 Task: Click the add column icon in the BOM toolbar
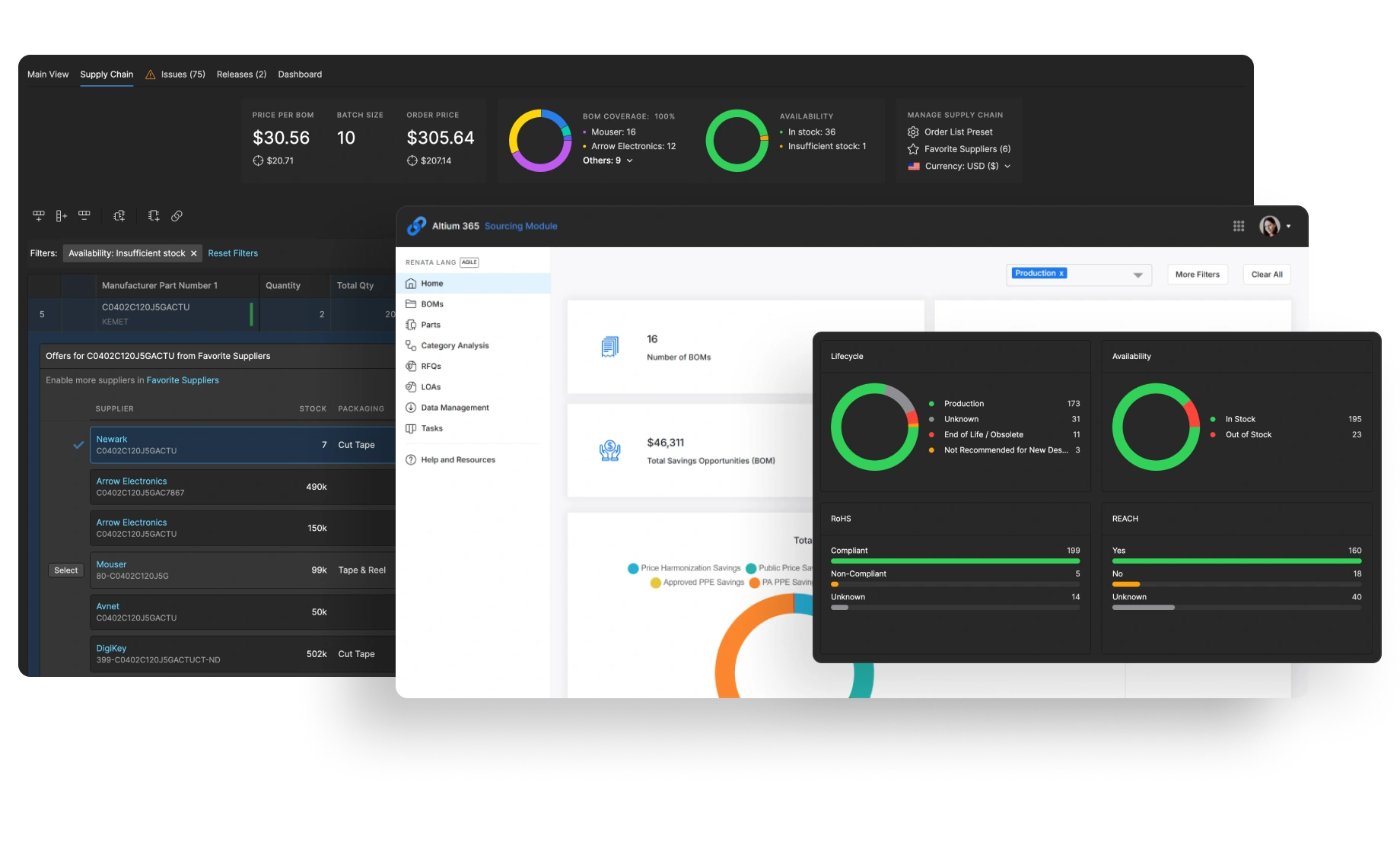(x=62, y=216)
